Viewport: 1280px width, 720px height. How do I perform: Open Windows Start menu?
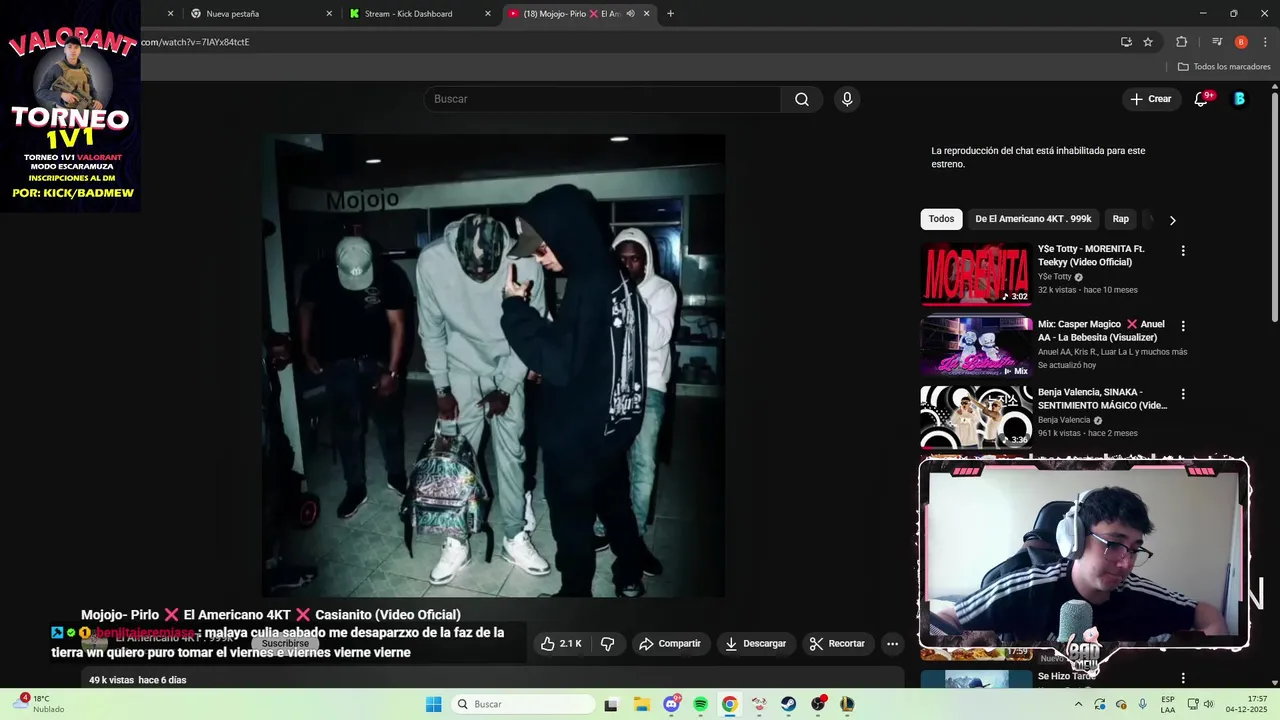(x=433, y=704)
